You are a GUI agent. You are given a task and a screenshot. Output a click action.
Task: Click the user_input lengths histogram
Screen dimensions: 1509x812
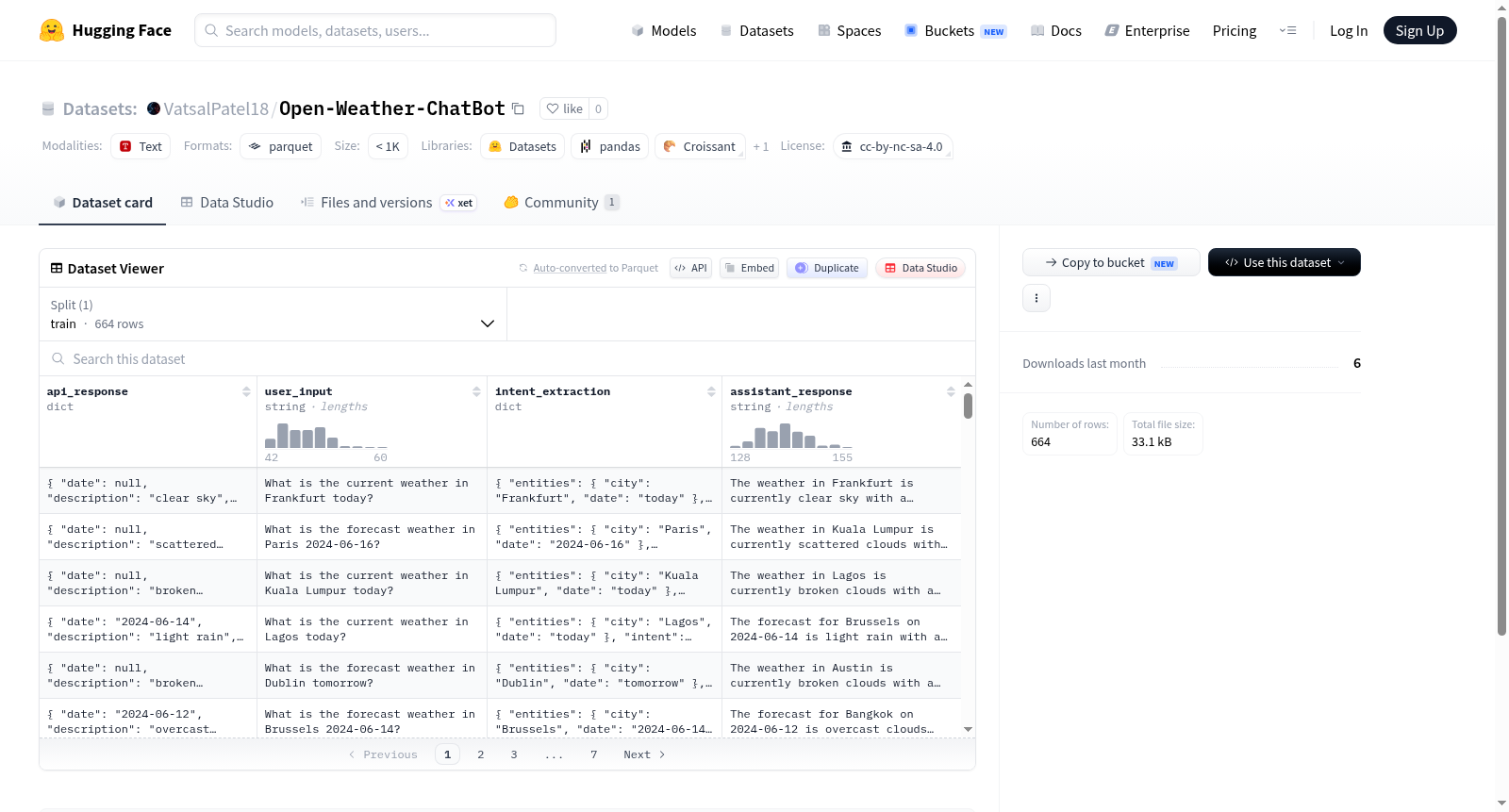point(326,434)
